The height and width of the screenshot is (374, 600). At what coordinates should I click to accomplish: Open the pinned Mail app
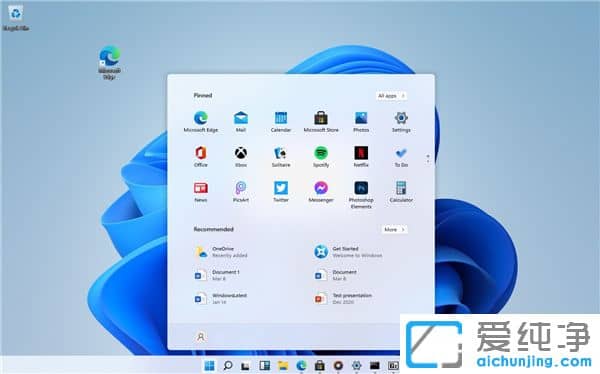coord(241,122)
